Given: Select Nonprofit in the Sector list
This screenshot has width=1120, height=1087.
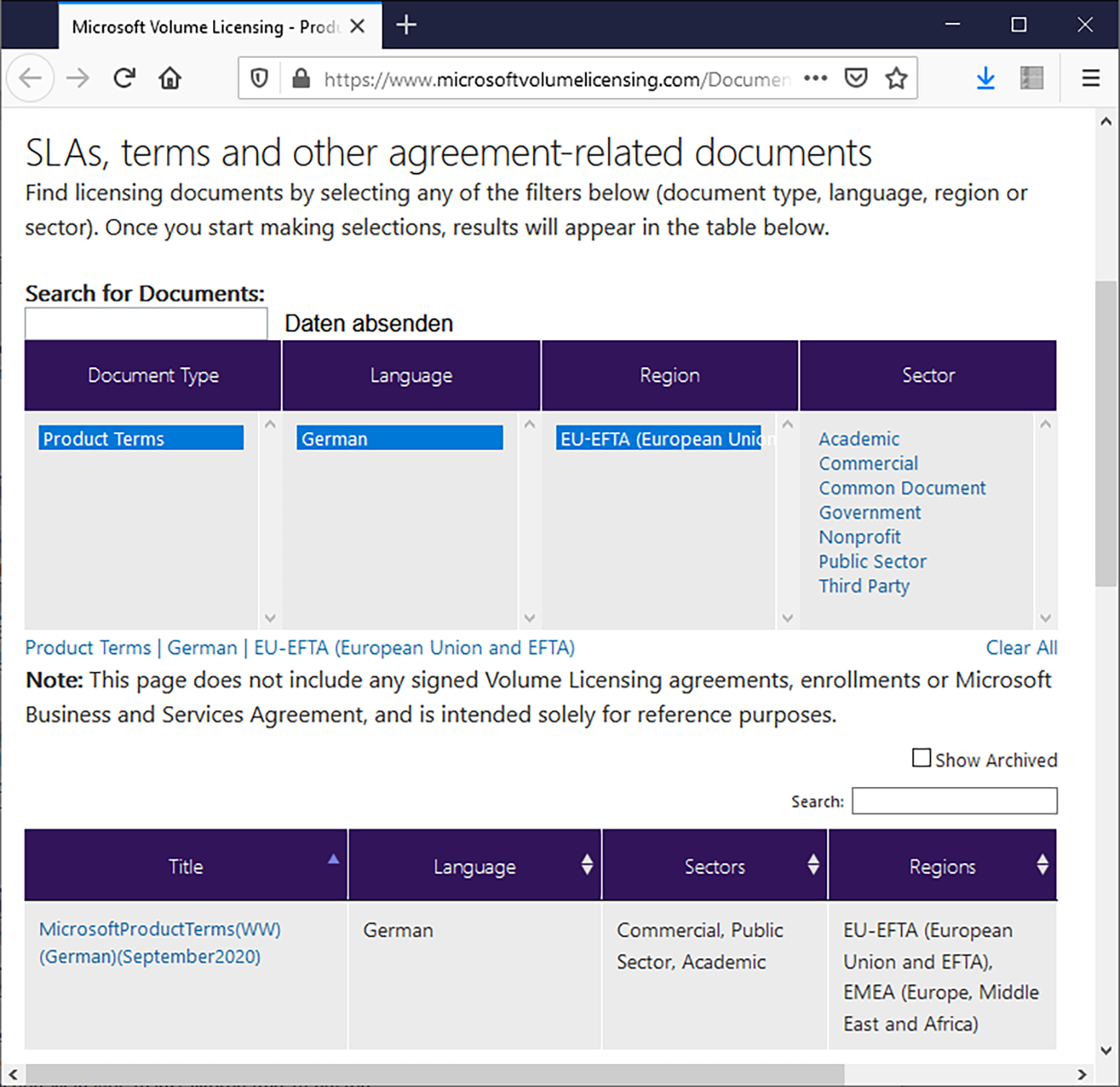Looking at the screenshot, I should point(860,537).
